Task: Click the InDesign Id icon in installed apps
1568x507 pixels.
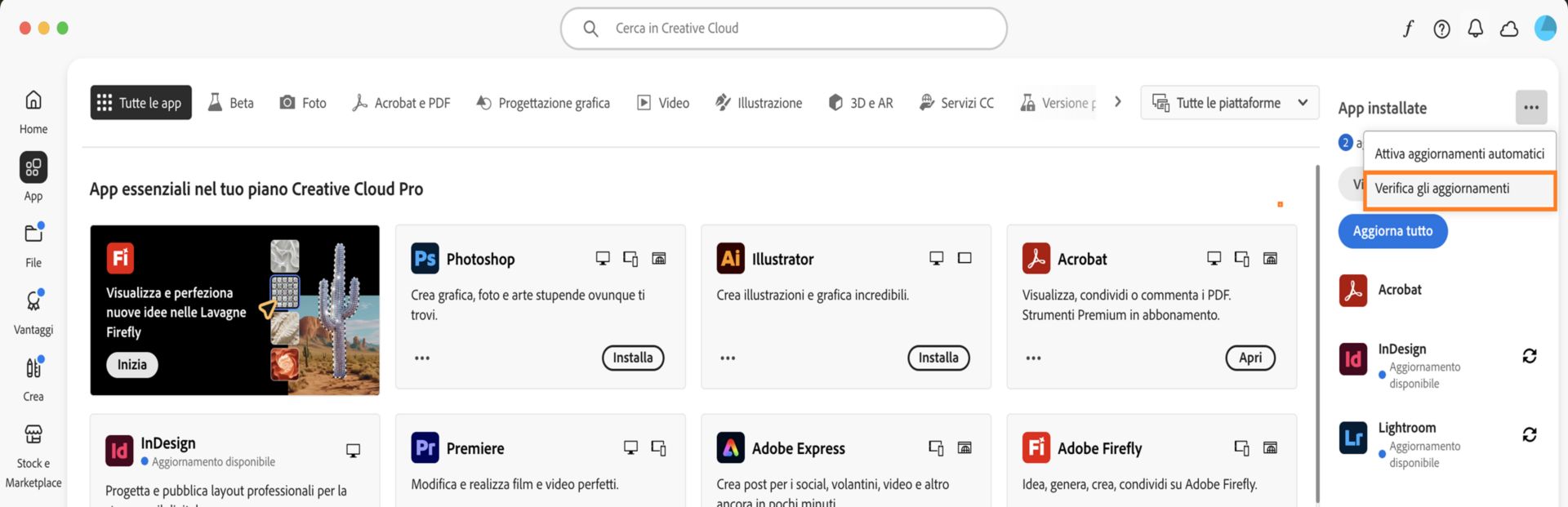Action: 1353,359
